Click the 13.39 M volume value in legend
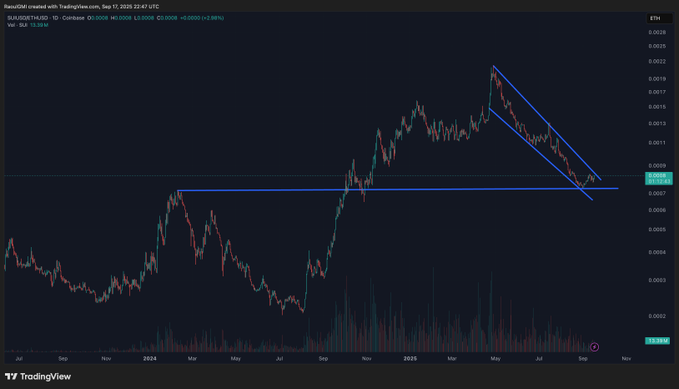The image size is (679, 389). point(39,25)
